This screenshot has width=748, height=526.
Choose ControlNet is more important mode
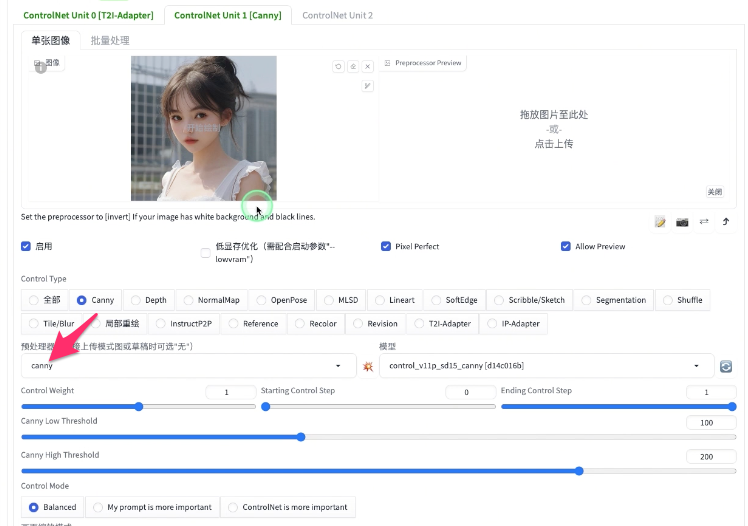[288, 507]
